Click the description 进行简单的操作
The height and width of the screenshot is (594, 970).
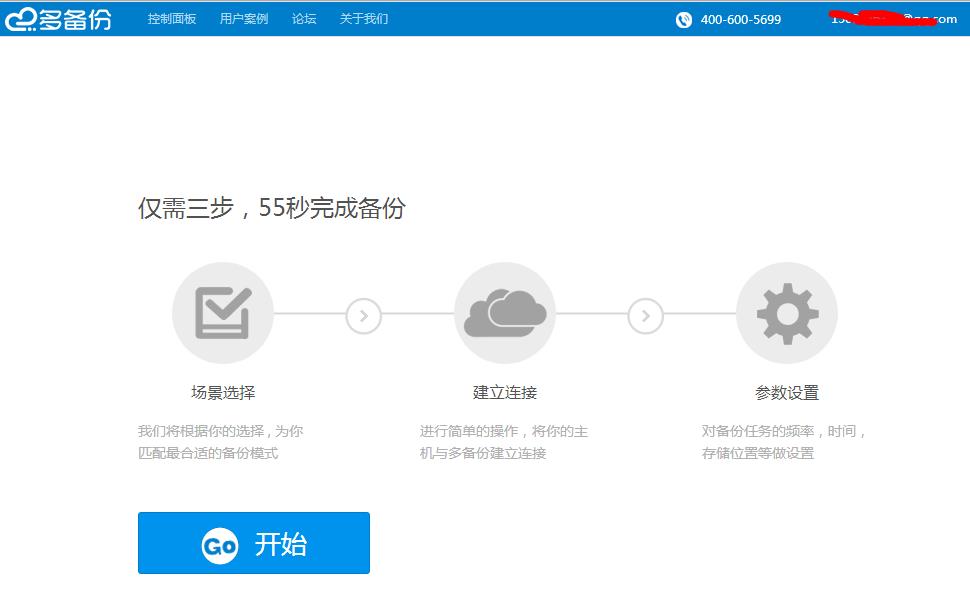[x=504, y=442]
